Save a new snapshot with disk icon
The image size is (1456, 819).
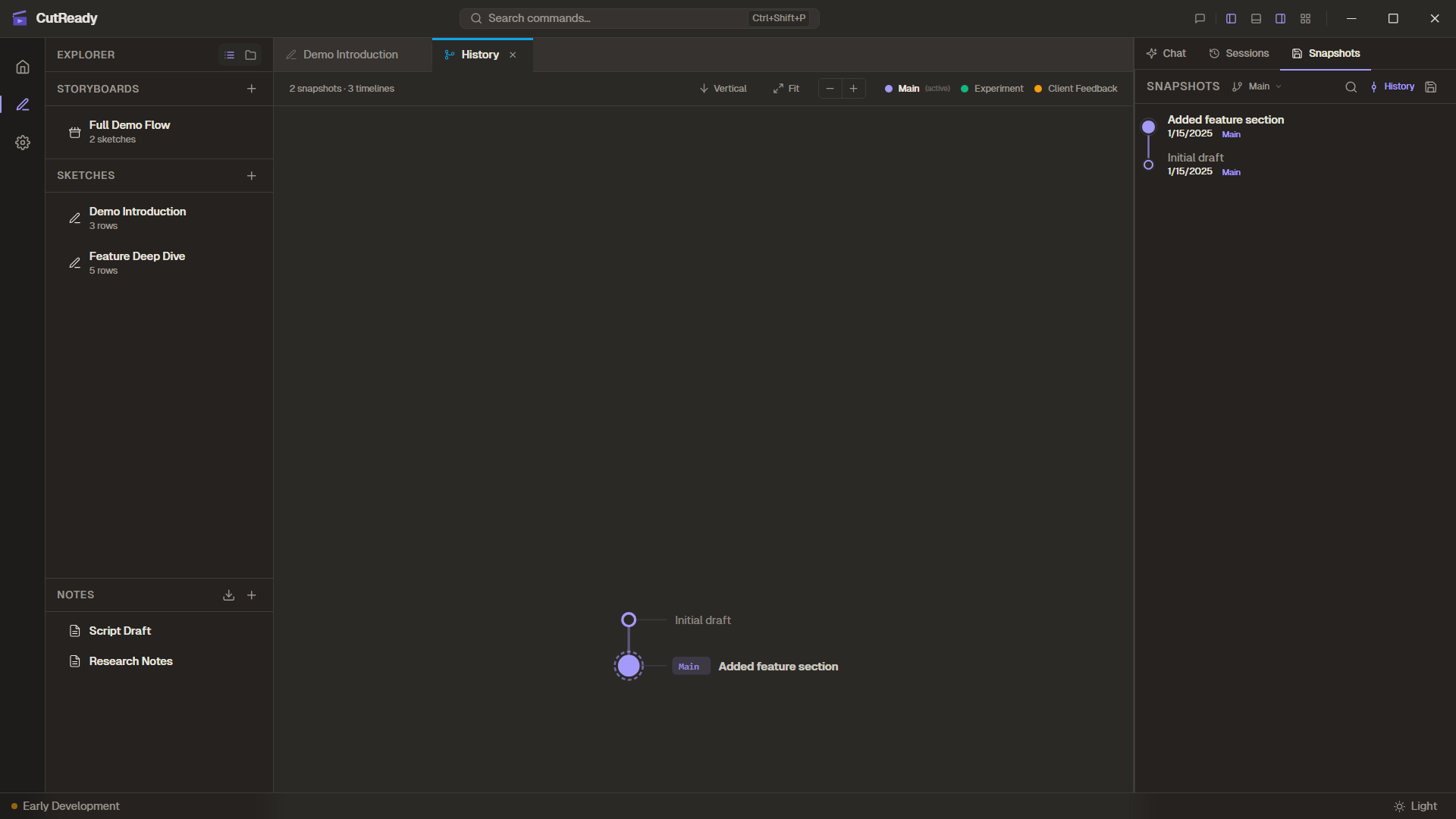(1431, 87)
